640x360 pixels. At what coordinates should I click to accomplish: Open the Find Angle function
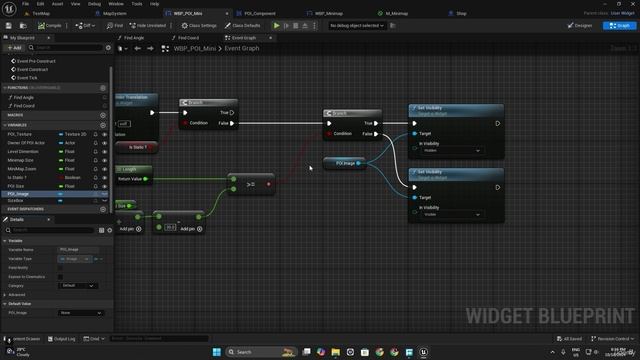(x=24, y=98)
